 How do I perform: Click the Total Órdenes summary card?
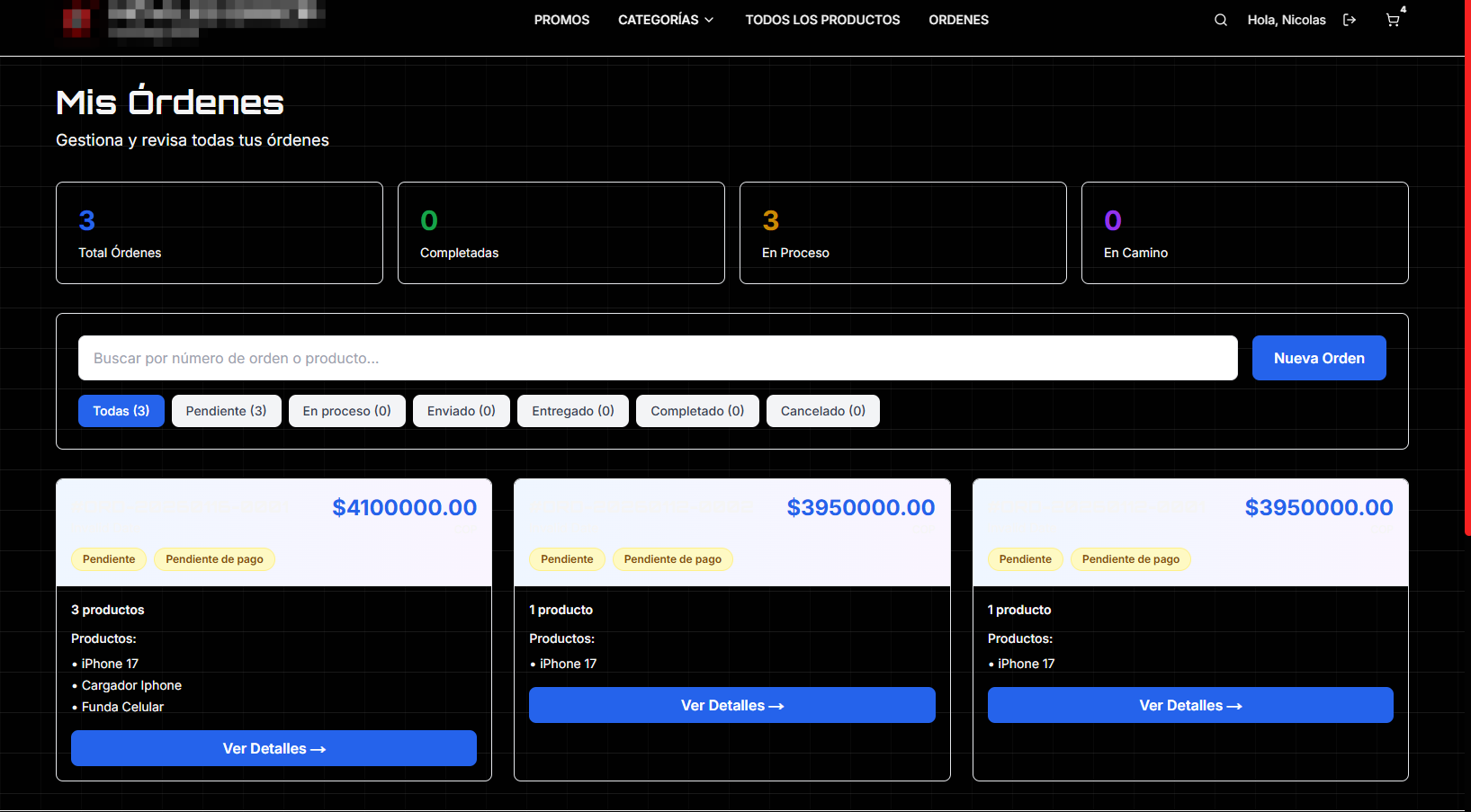tap(220, 233)
